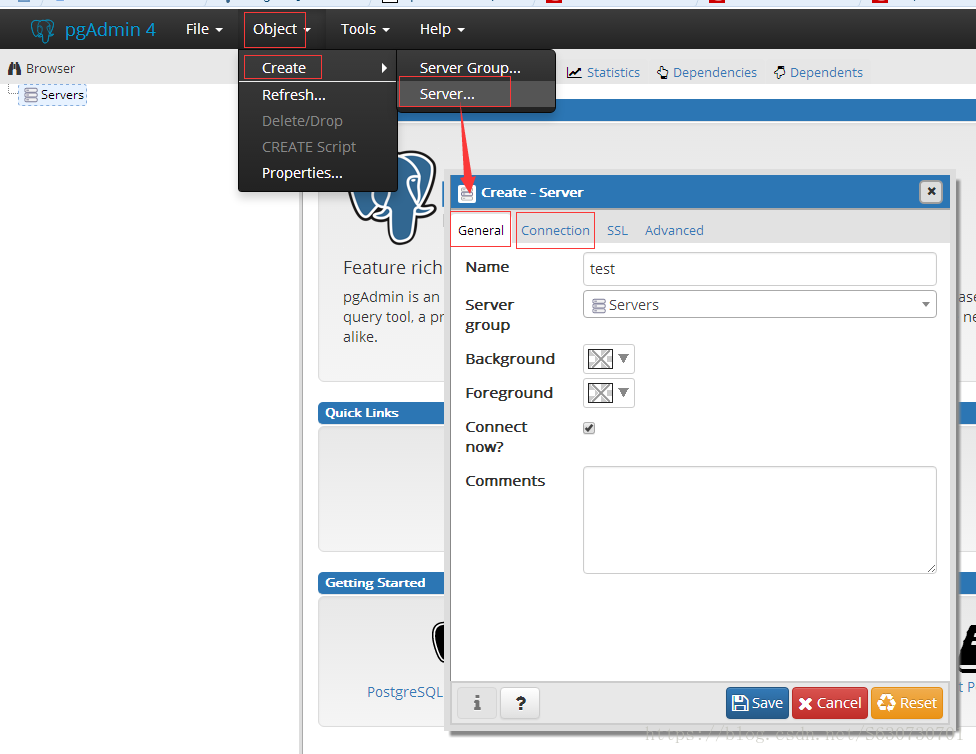Open the Dependencies panel tab

[x=707, y=72]
